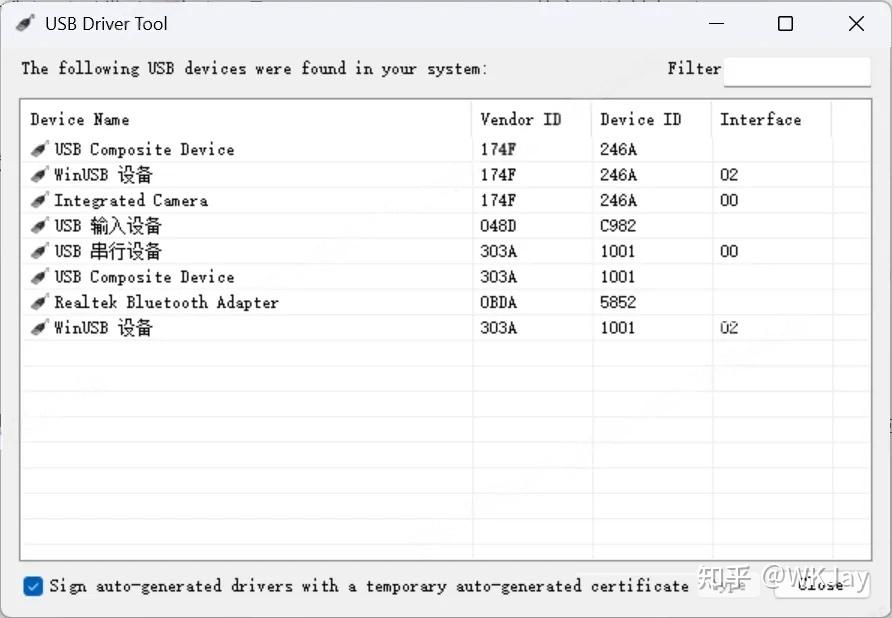Focus the Filter text field
This screenshot has height=618, width=892.
797,71
